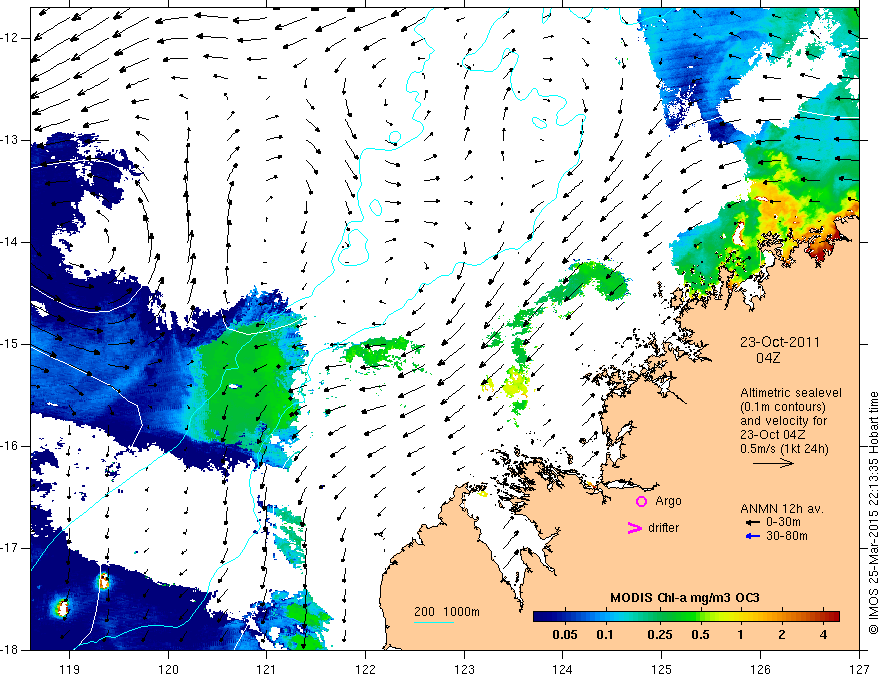Click the colorbar tick label '0.5'

(x=700, y=635)
